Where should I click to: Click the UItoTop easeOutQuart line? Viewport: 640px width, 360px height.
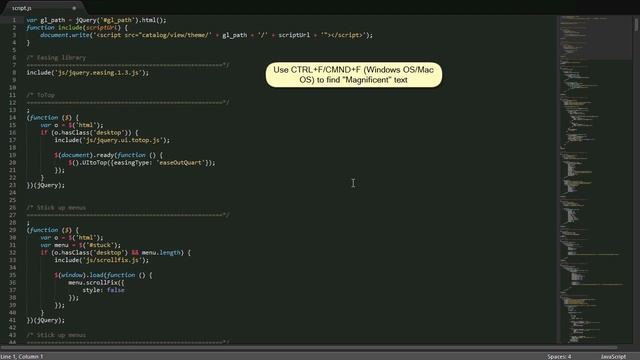tap(142, 162)
